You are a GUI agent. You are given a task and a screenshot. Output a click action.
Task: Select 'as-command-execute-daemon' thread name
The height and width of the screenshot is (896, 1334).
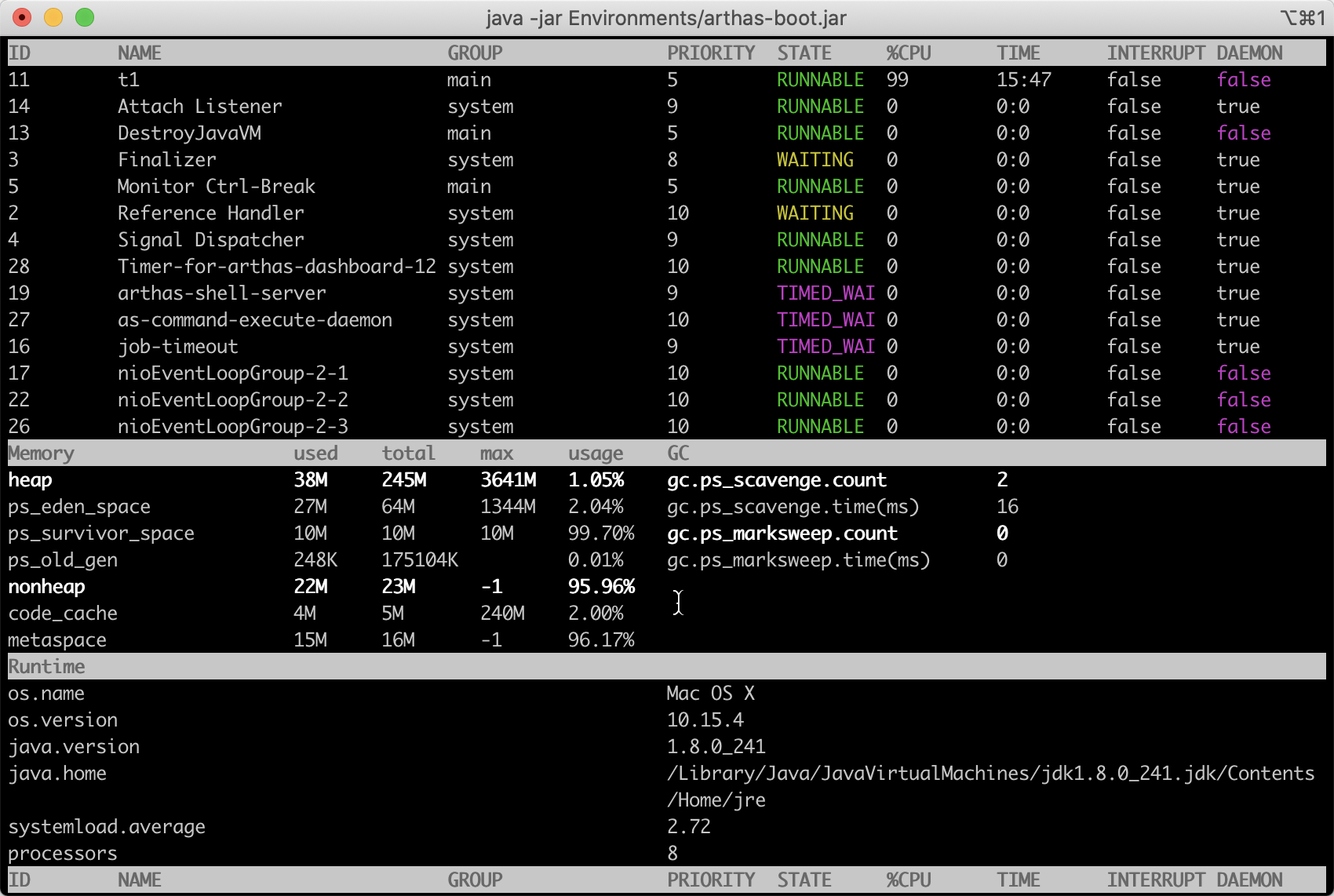pyautogui.click(x=255, y=320)
